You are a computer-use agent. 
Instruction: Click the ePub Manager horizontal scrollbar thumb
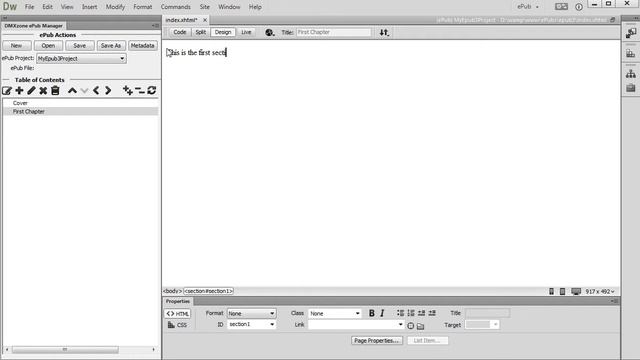point(65,349)
